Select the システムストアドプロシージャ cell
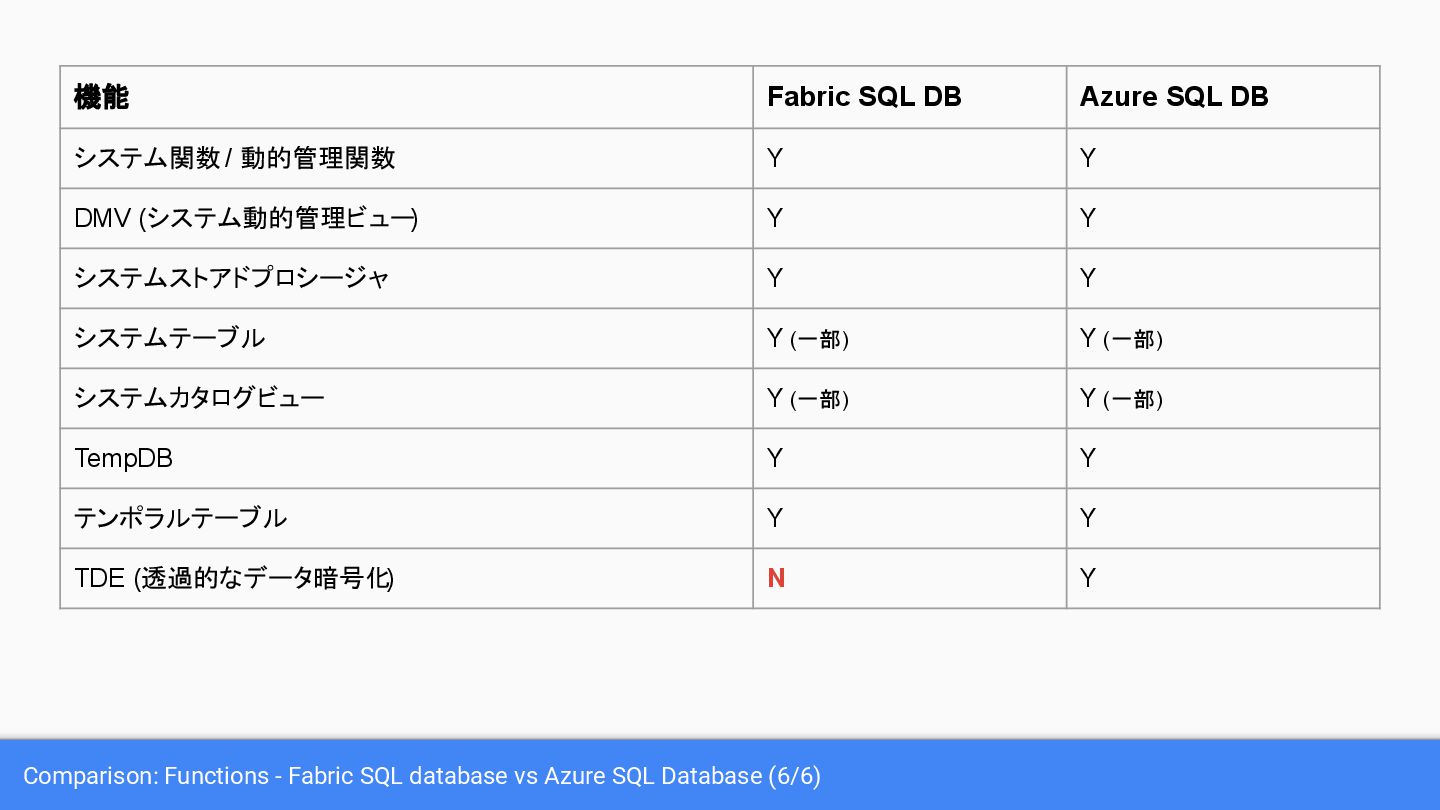 (232, 278)
